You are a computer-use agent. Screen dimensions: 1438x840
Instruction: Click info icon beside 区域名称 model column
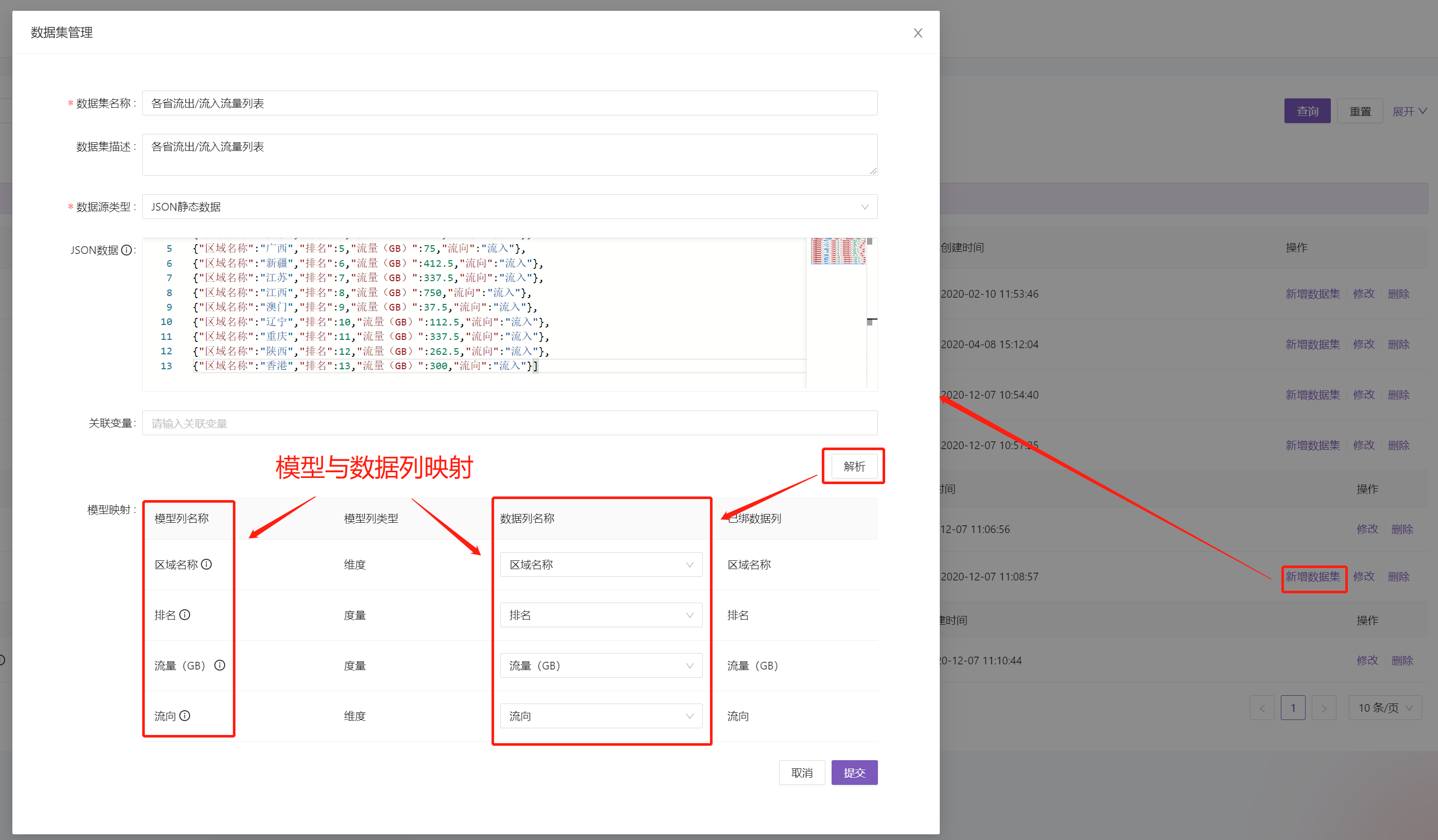point(207,564)
